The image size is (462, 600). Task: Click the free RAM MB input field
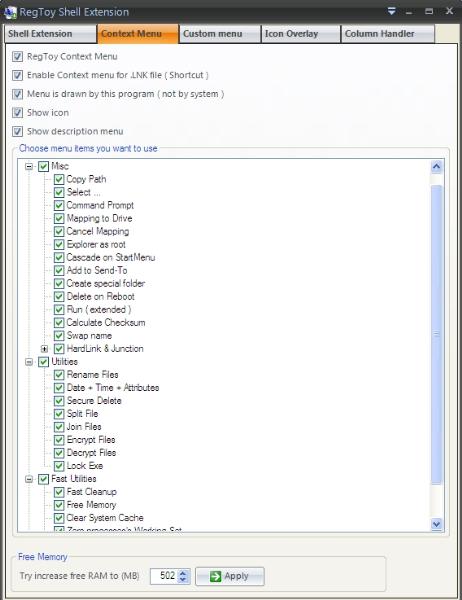(x=164, y=576)
